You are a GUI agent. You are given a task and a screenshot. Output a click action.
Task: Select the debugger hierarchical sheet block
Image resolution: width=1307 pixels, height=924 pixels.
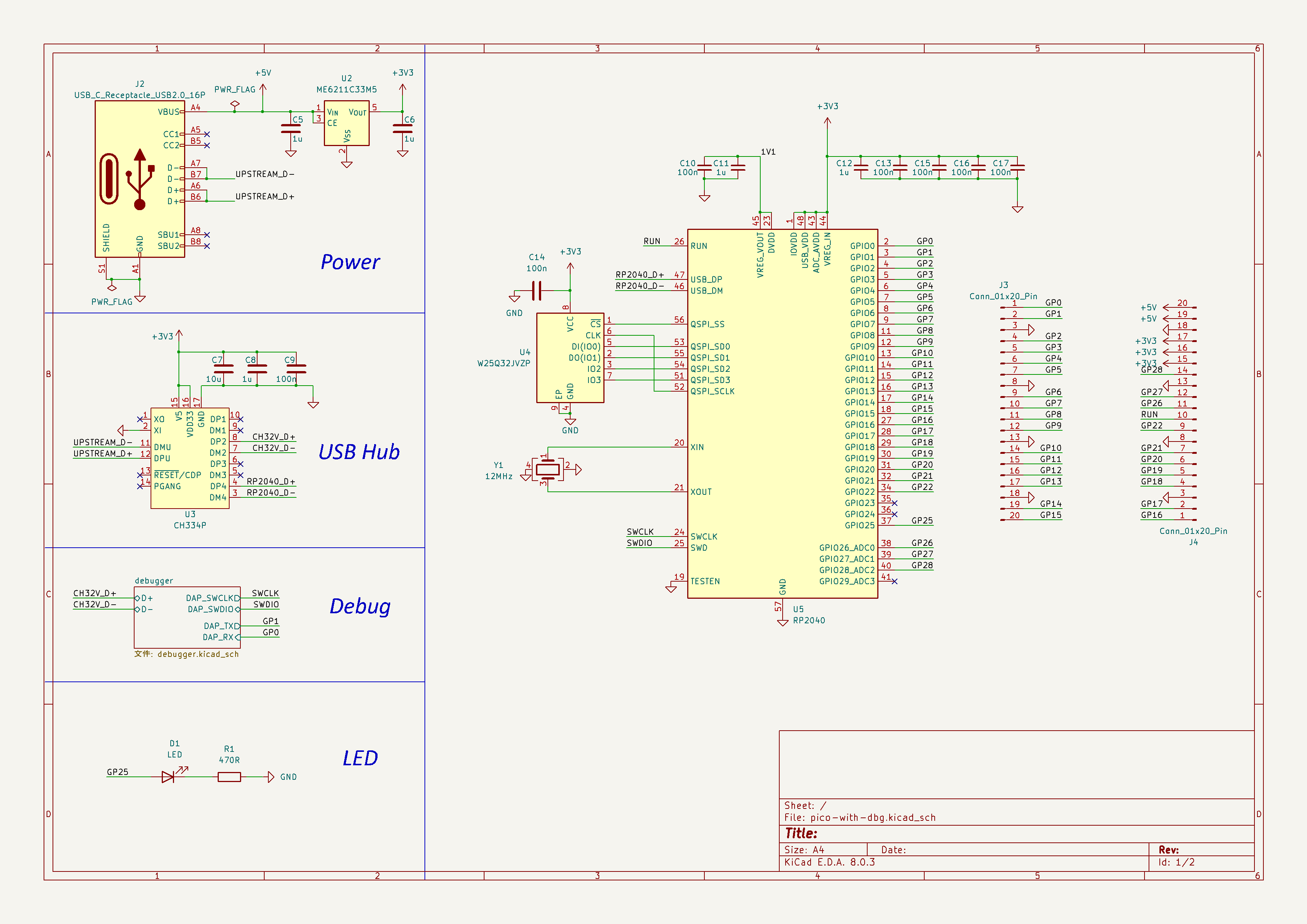pos(187,617)
